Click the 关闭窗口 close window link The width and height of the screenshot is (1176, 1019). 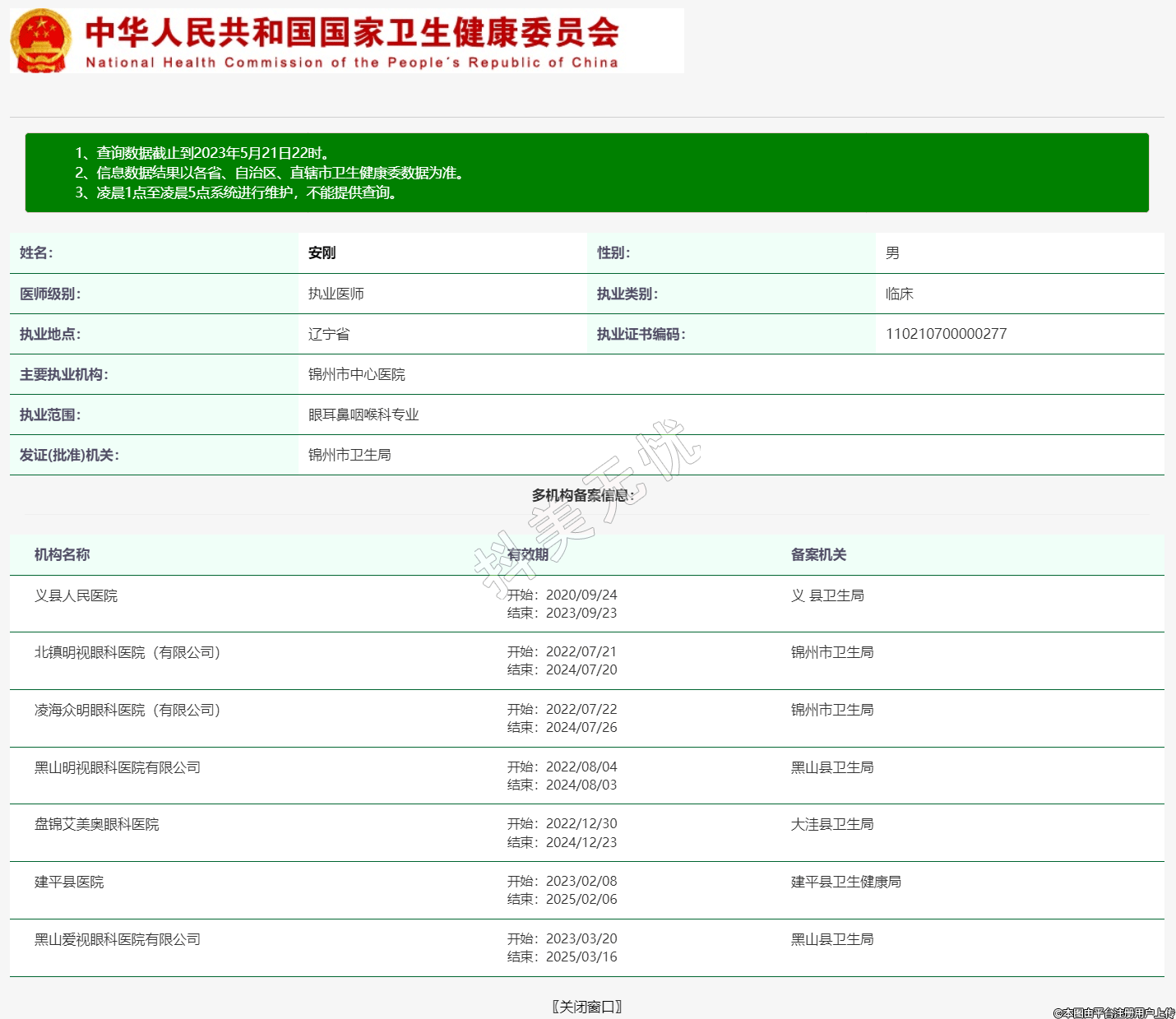click(587, 1007)
